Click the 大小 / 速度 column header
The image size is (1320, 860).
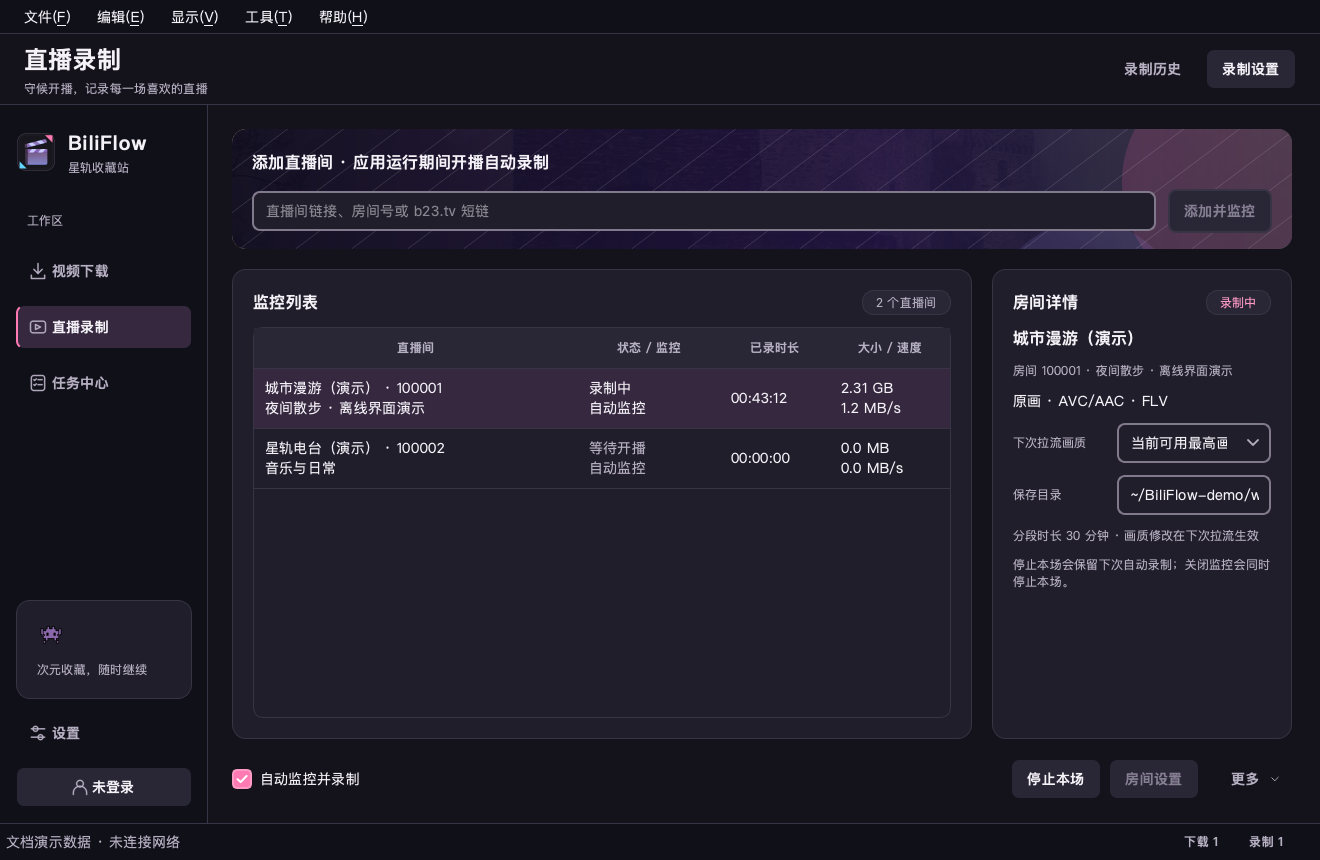coord(889,348)
